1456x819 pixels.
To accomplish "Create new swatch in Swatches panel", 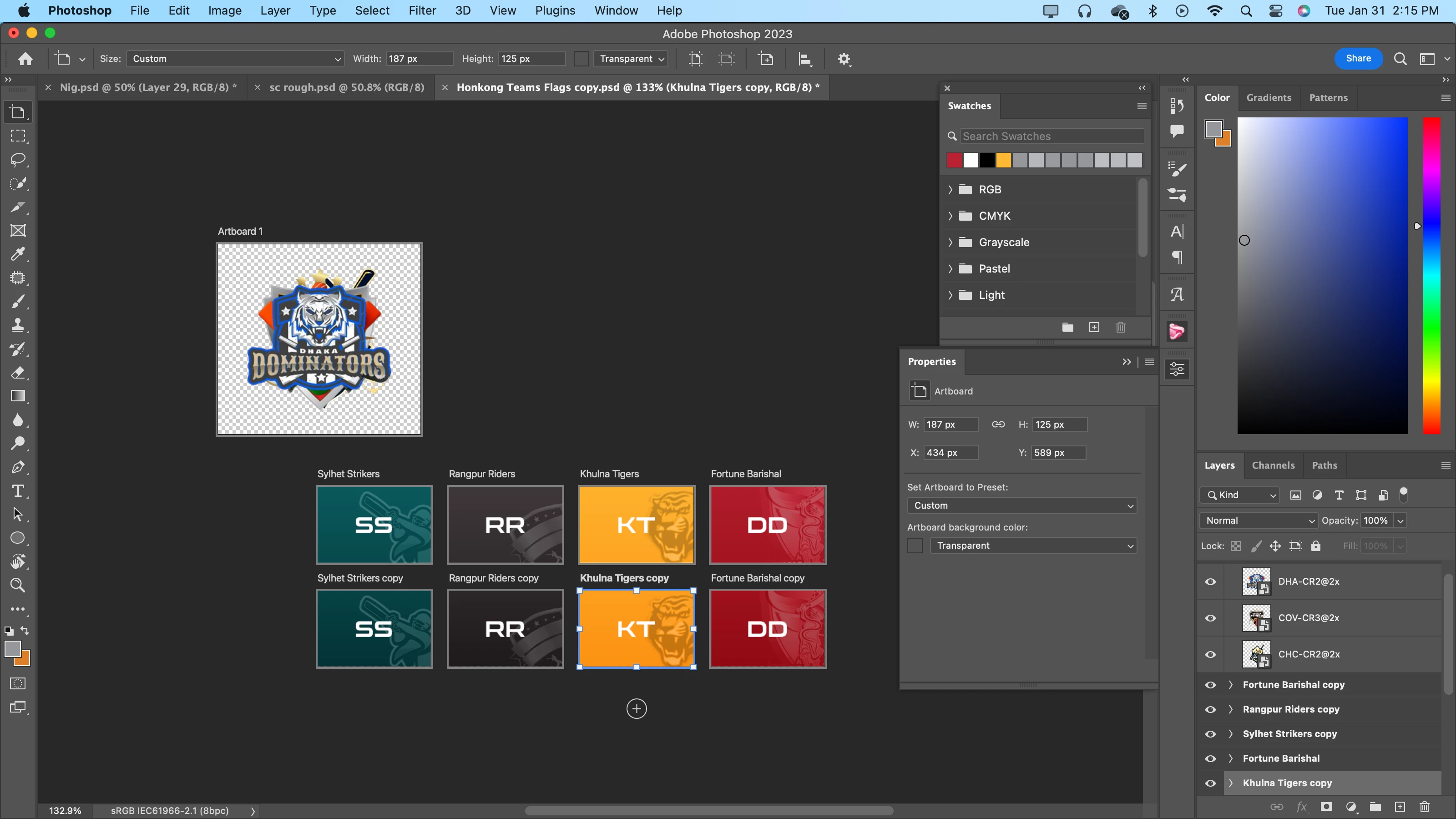I will coord(1094,327).
